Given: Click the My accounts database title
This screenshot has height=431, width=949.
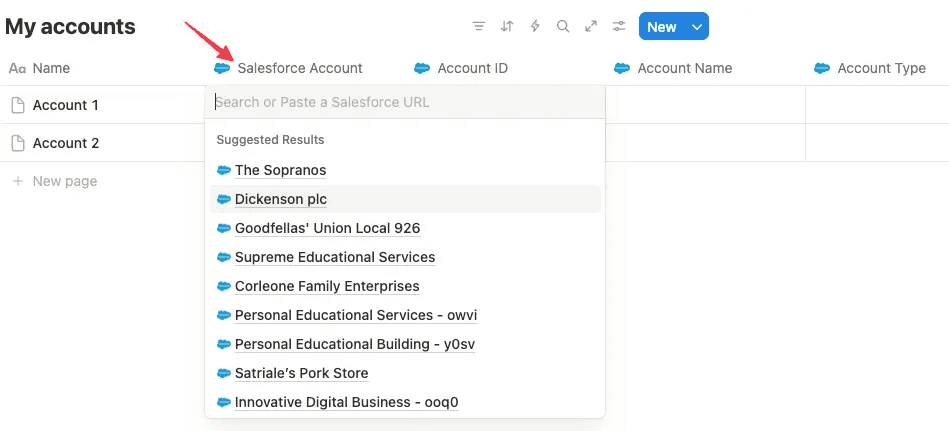Looking at the screenshot, I should (70, 27).
